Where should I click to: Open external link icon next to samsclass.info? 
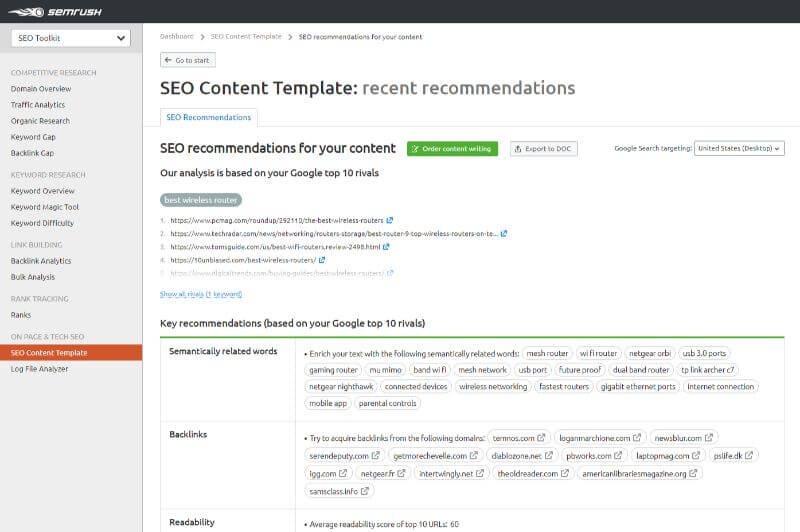coord(365,491)
